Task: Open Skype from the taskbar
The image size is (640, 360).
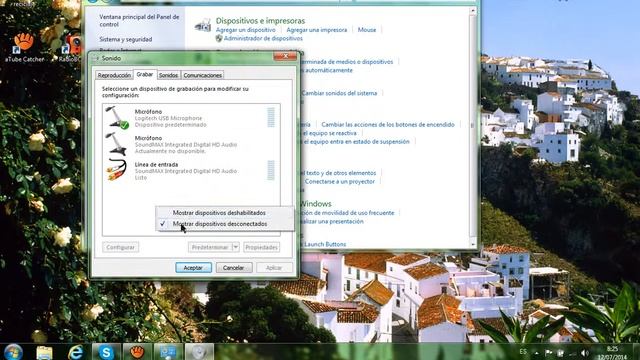Action: point(106,352)
